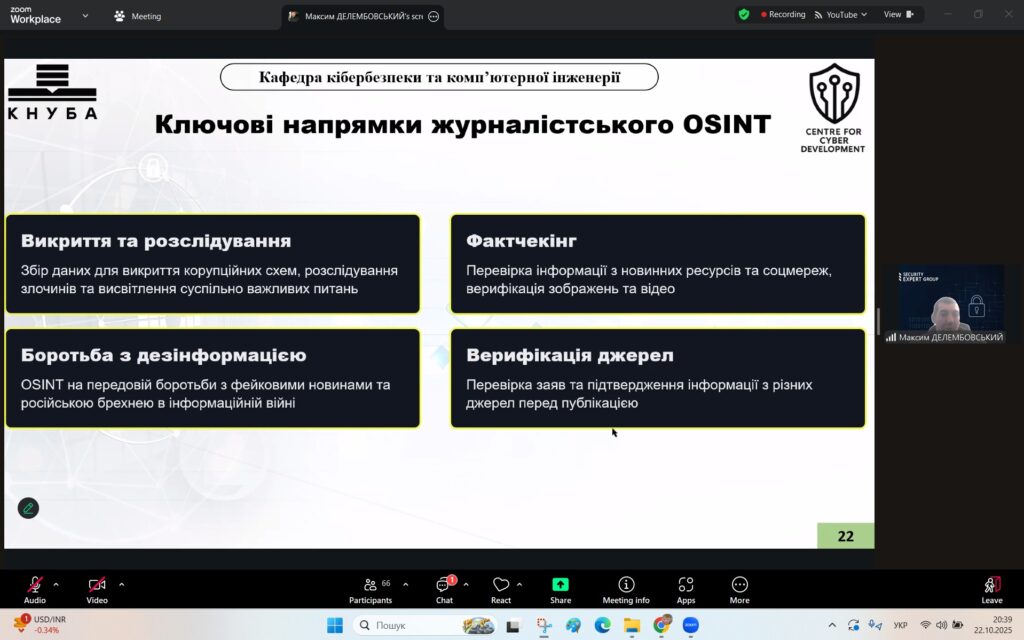1024x640 pixels.
Task: Open the Participants panel
Action: point(370,587)
